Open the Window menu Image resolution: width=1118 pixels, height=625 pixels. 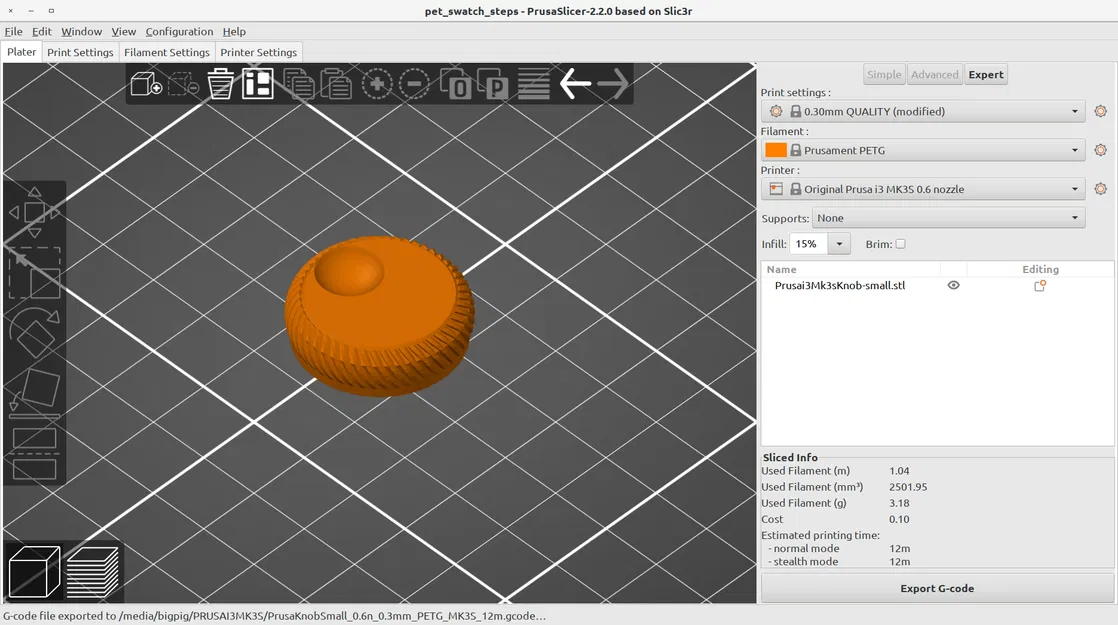81,31
